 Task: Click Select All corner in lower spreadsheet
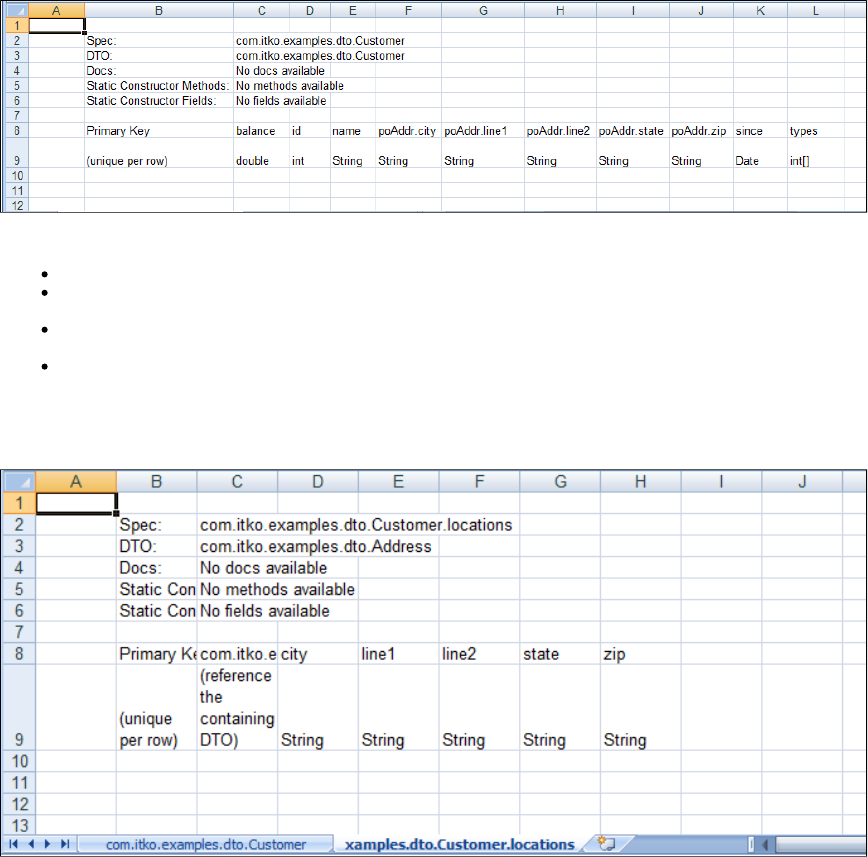click(x=19, y=482)
